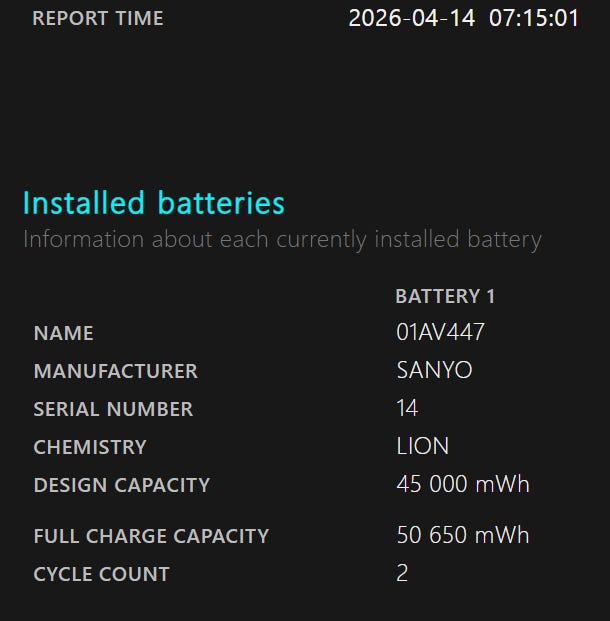Select the 45 000 mWh design capacity

pyautogui.click(x=462, y=485)
